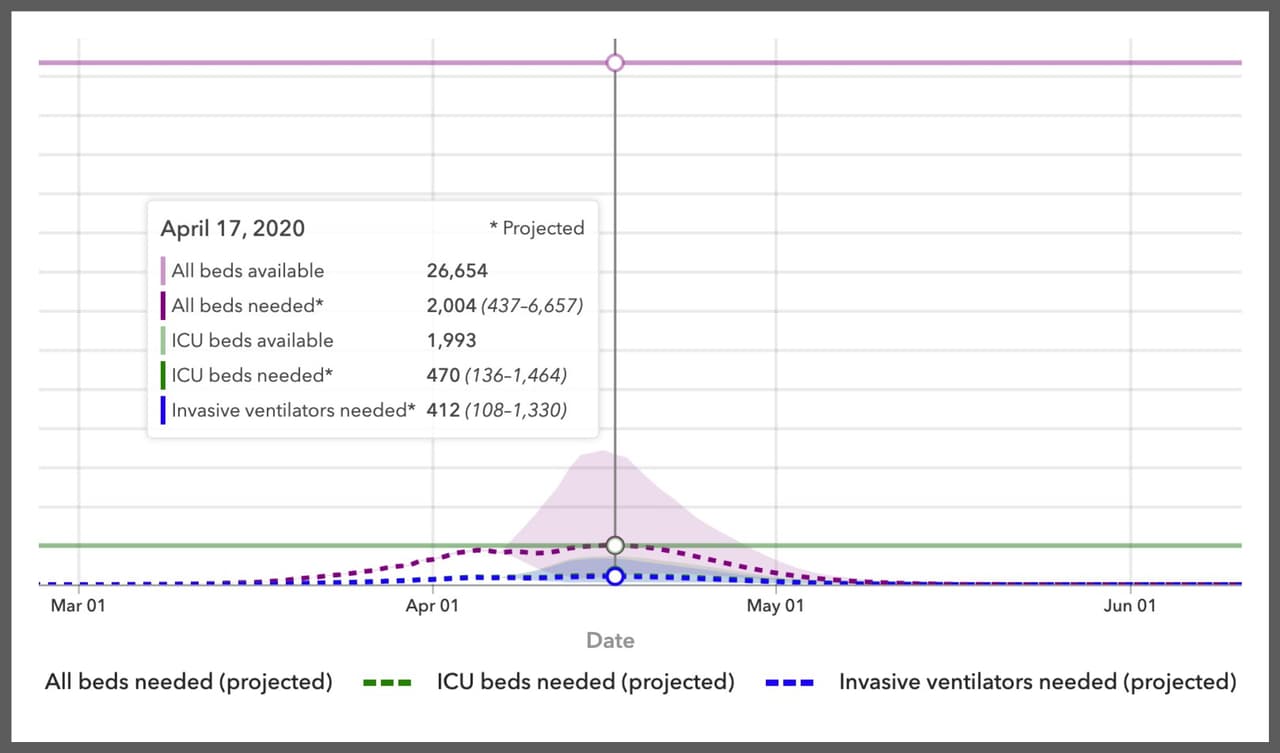This screenshot has height=753, width=1280.
Task: Toggle ICU beds needed (projected) legend label
Action: click(585, 682)
